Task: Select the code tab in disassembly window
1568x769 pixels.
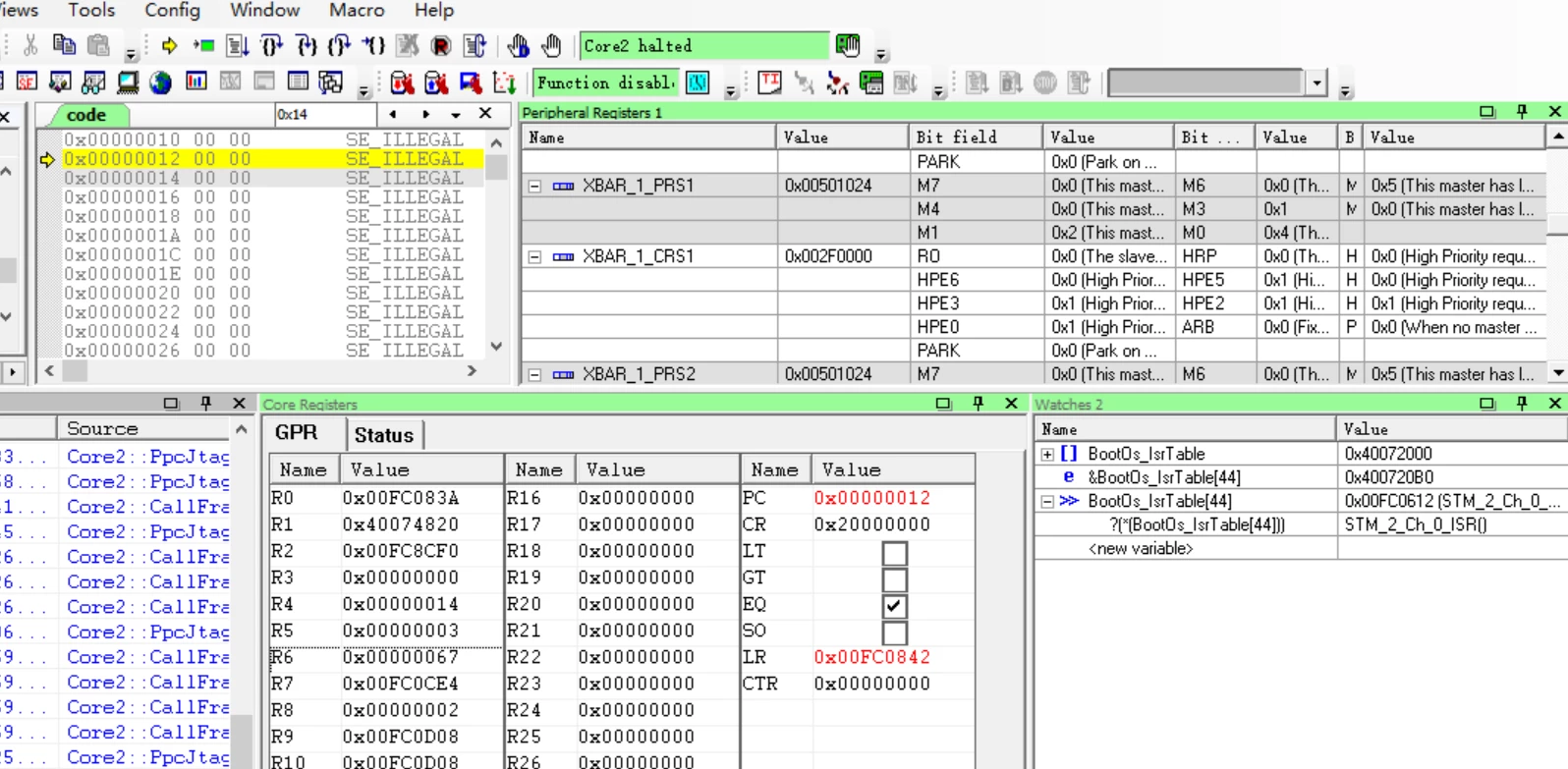Action: [x=85, y=115]
